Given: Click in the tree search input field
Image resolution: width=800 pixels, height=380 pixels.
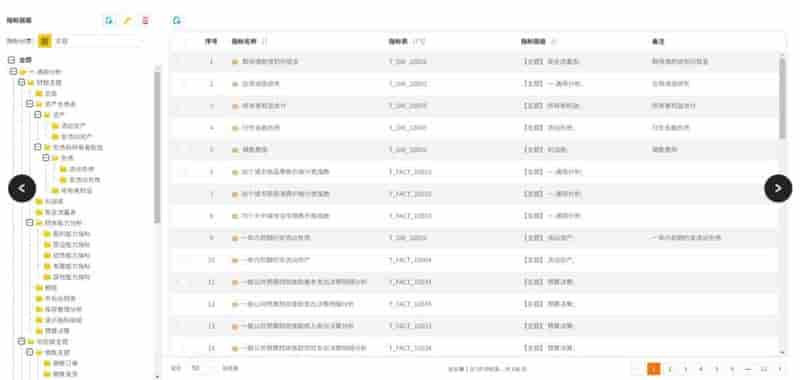Looking at the screenshot, I should [x=97, y=41].
